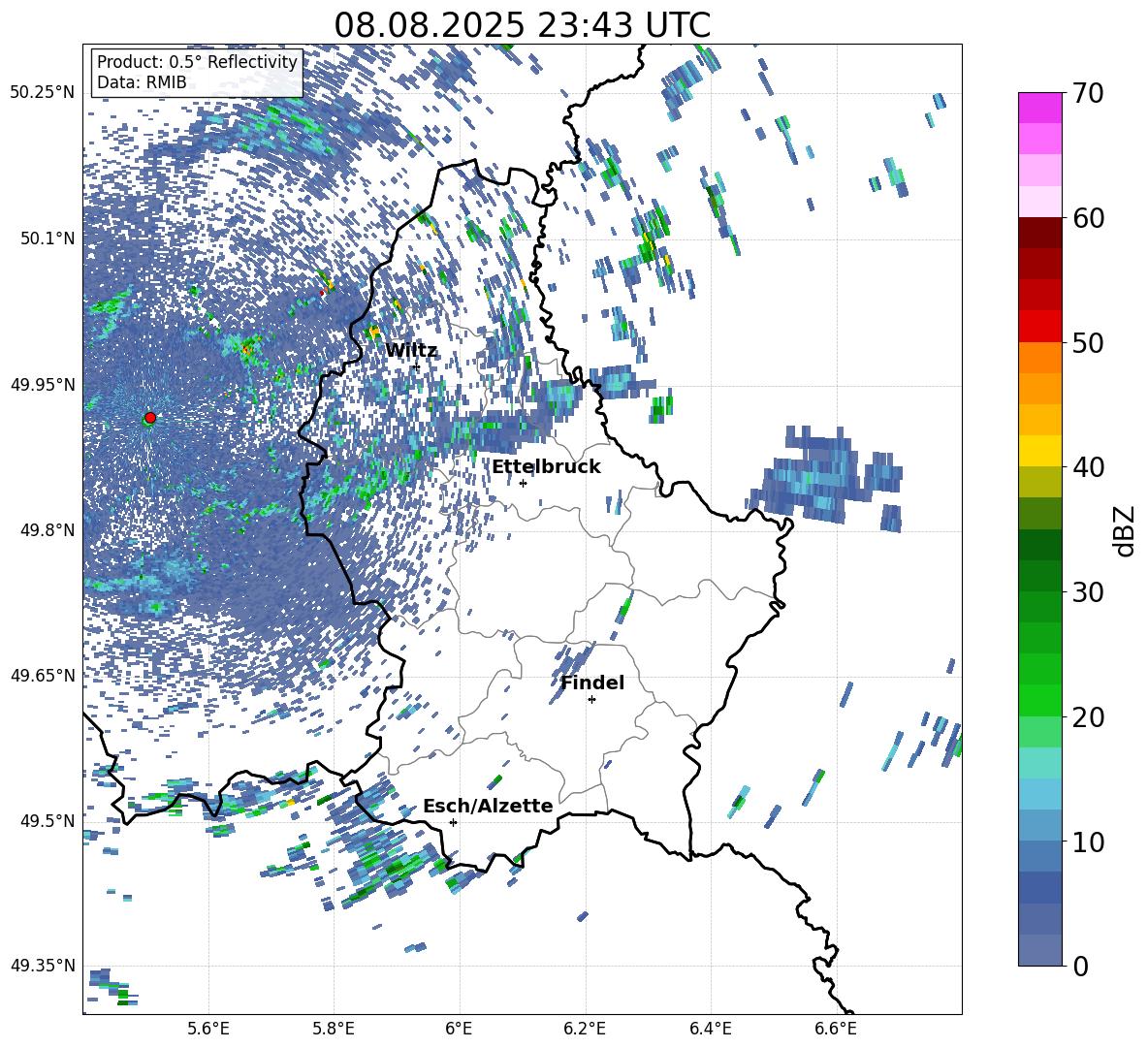Click the Esch/Alzette city label
The image size is (1148, 1048).
pyautogui.click(x=488, y=806)
